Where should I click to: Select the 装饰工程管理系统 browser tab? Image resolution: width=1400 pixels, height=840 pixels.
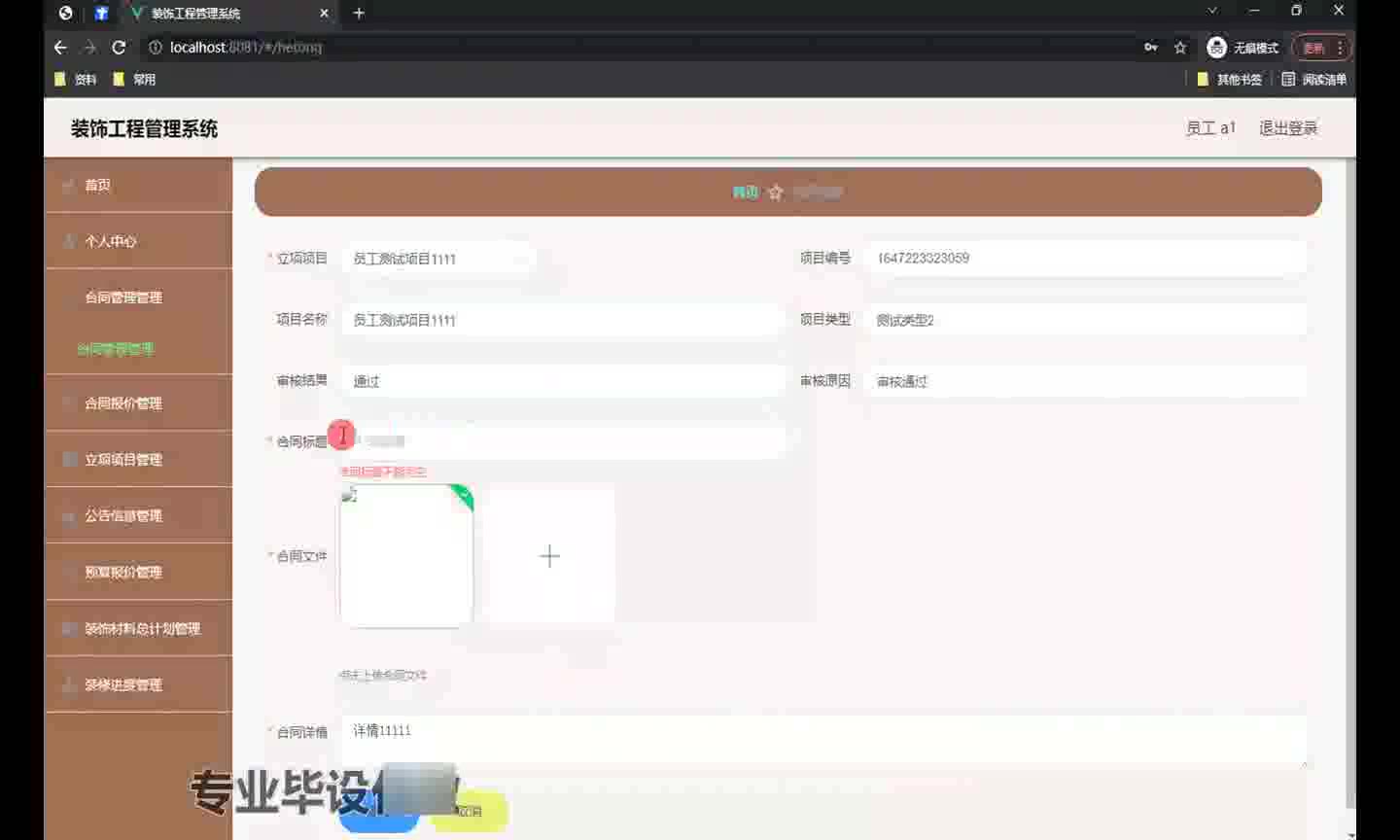tap(228, 14)
